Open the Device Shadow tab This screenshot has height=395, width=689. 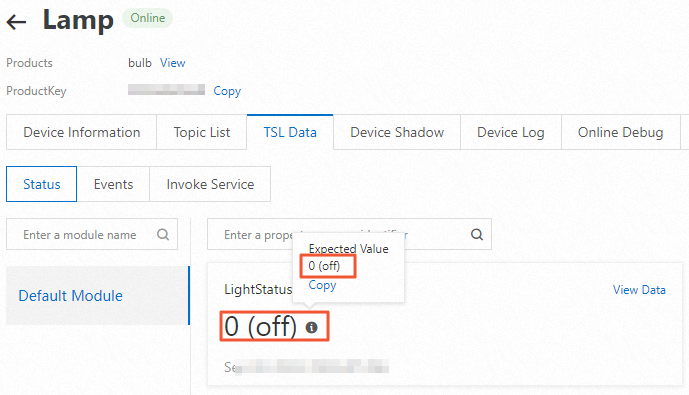pyautogui.click(x=397, y=132)
